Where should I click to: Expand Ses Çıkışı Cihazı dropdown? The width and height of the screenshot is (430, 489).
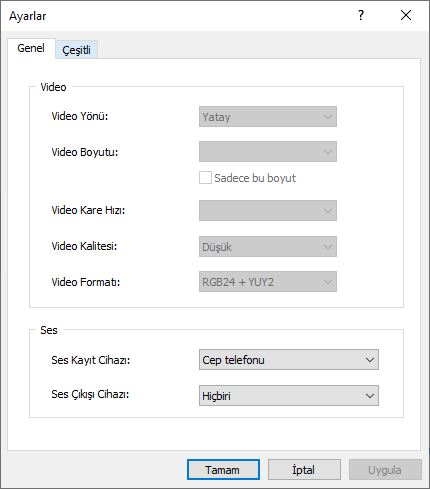[x=289, y=396]
